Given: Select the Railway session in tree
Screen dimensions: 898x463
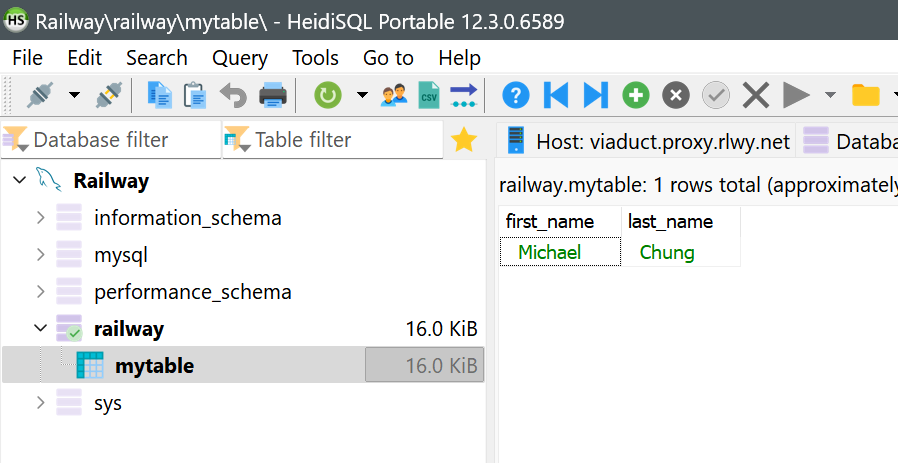Looking at the screenshot, I should (x=111, y=181).
